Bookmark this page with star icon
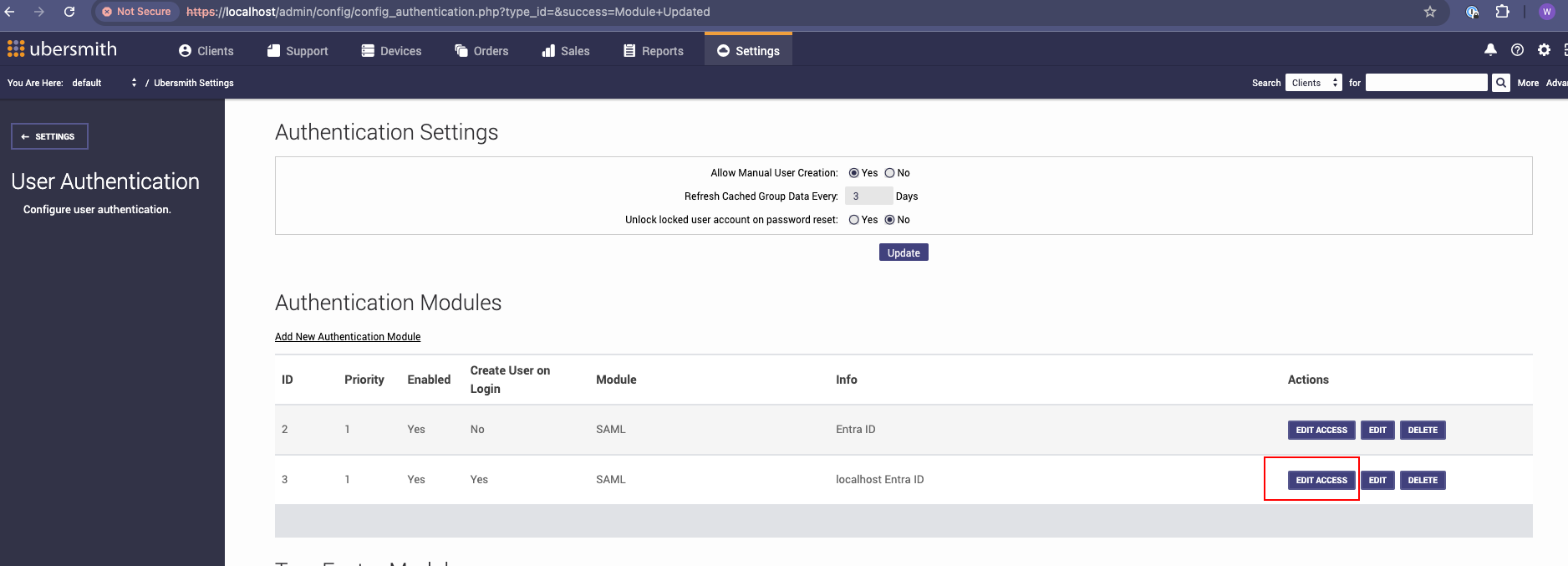The image size is (1568, 566). pyautogui.click(x=1430, y=12)
